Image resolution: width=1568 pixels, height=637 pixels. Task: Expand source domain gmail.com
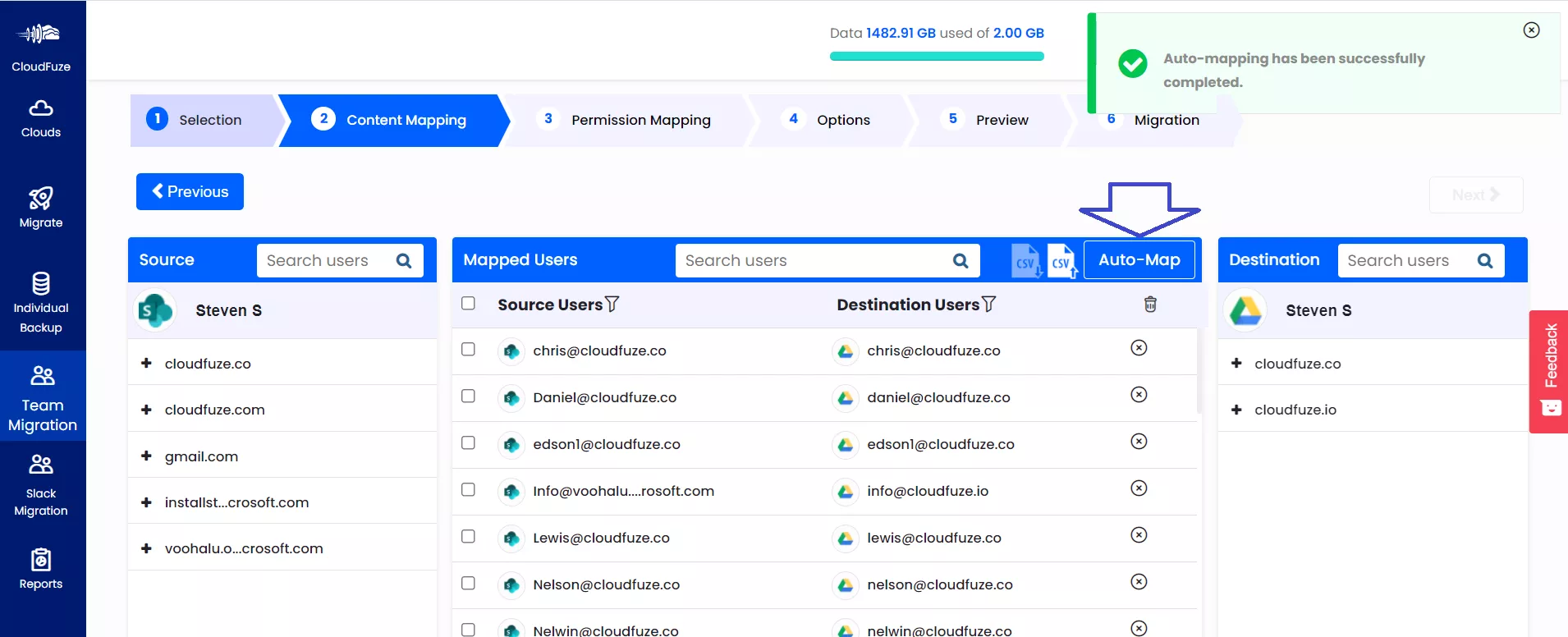click(146, 456)
